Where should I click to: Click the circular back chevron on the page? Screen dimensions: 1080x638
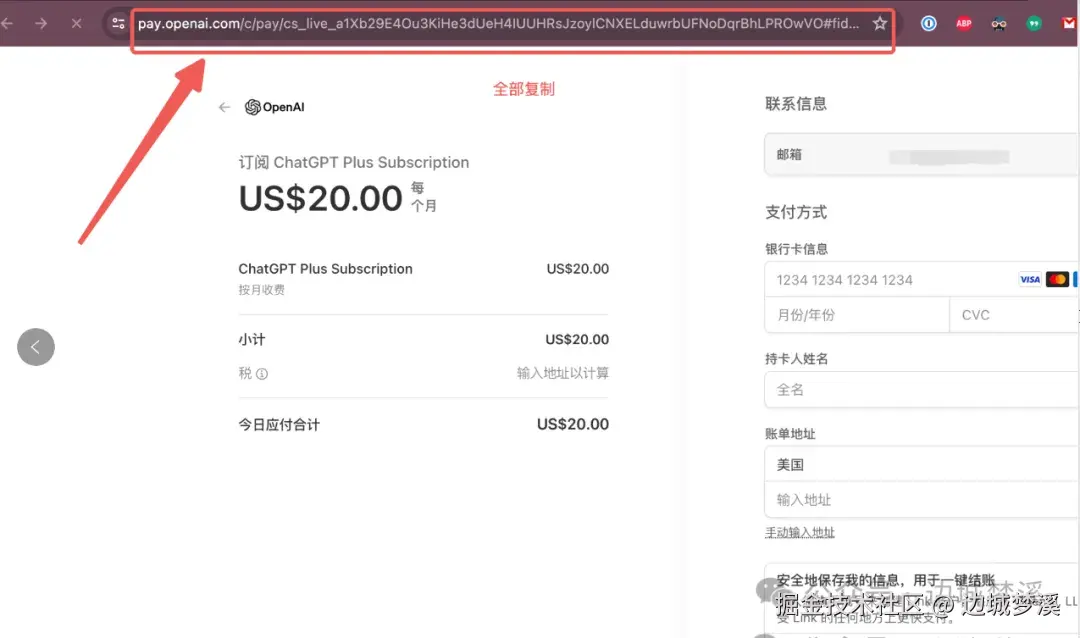(x=36, y=347)
